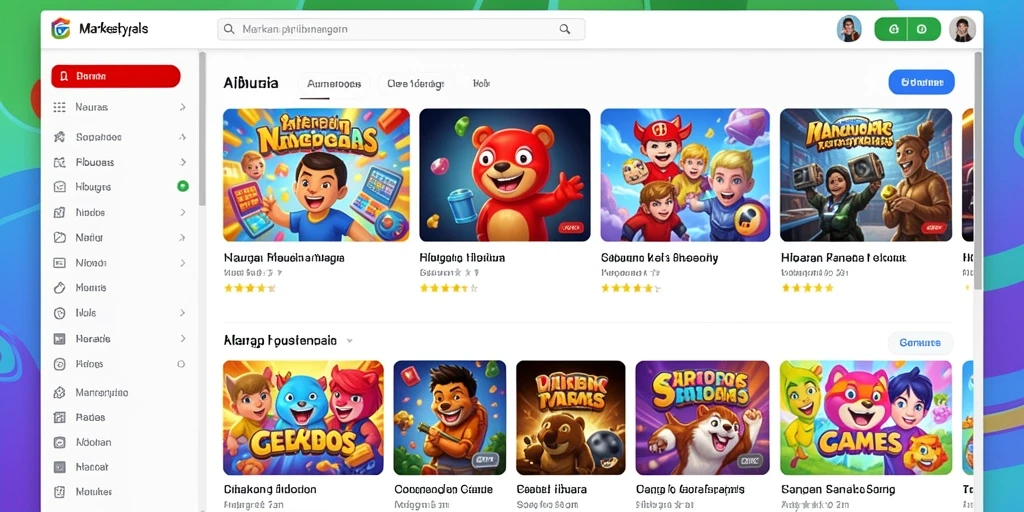1024x512 pixels.
Task: Expand the Sopatrioes sidebar chevron
Action: [182, 137]
